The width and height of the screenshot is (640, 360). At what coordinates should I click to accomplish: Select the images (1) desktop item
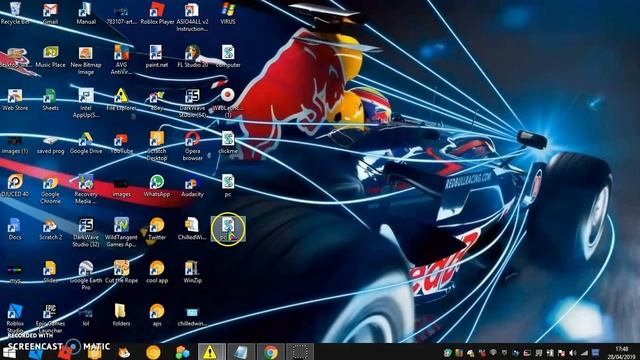pyautogui.click(x=15, y=143)
